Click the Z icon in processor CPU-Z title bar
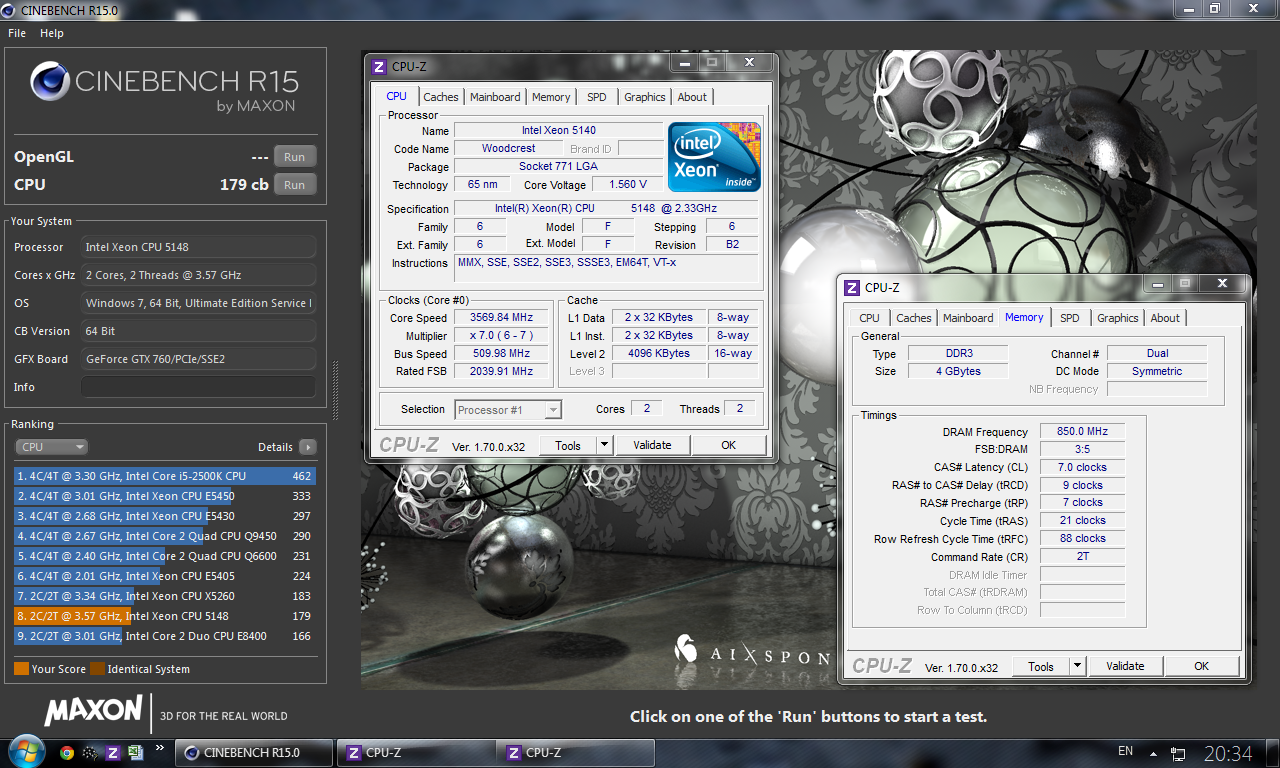The width and height of the screenshot is (1280, 768). tap(378, 67)
